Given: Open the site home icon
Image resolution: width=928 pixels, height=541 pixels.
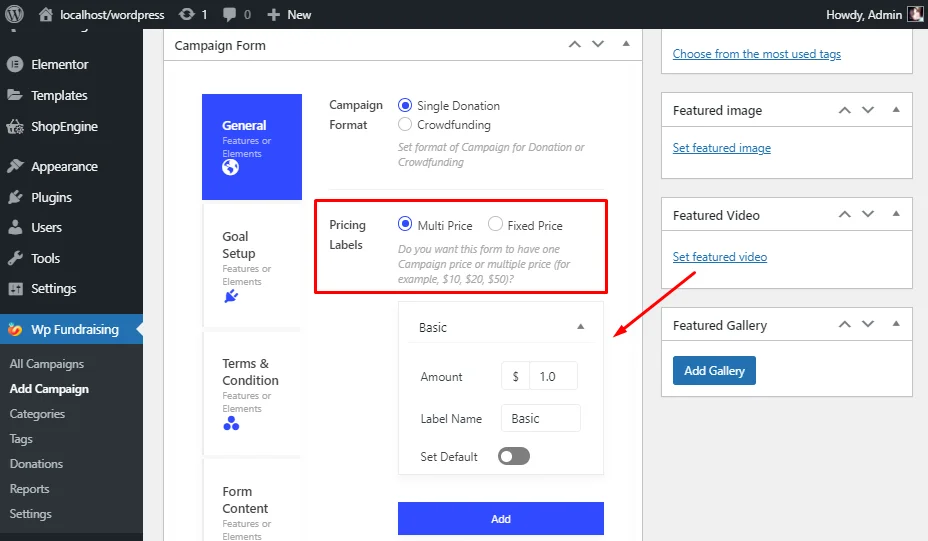Looking at the screenshot, I should tap(46, 14).
